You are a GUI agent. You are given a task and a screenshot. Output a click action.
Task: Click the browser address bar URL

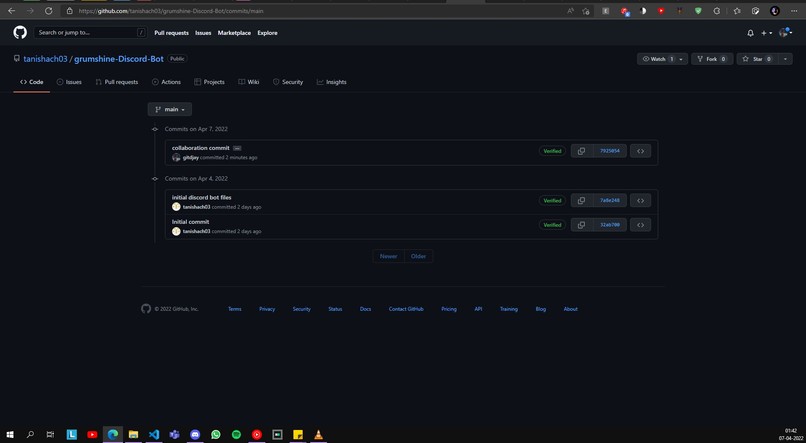pos(171,11)
